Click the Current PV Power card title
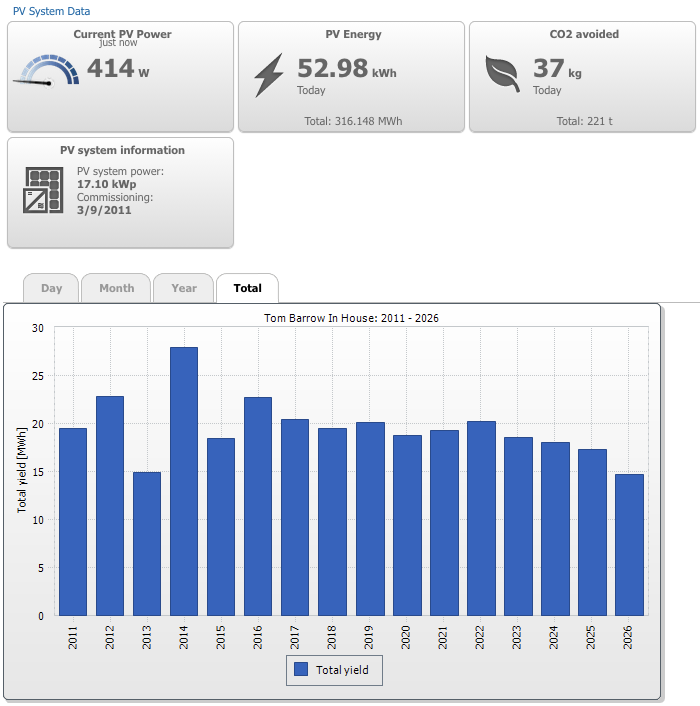 (122, 34)
